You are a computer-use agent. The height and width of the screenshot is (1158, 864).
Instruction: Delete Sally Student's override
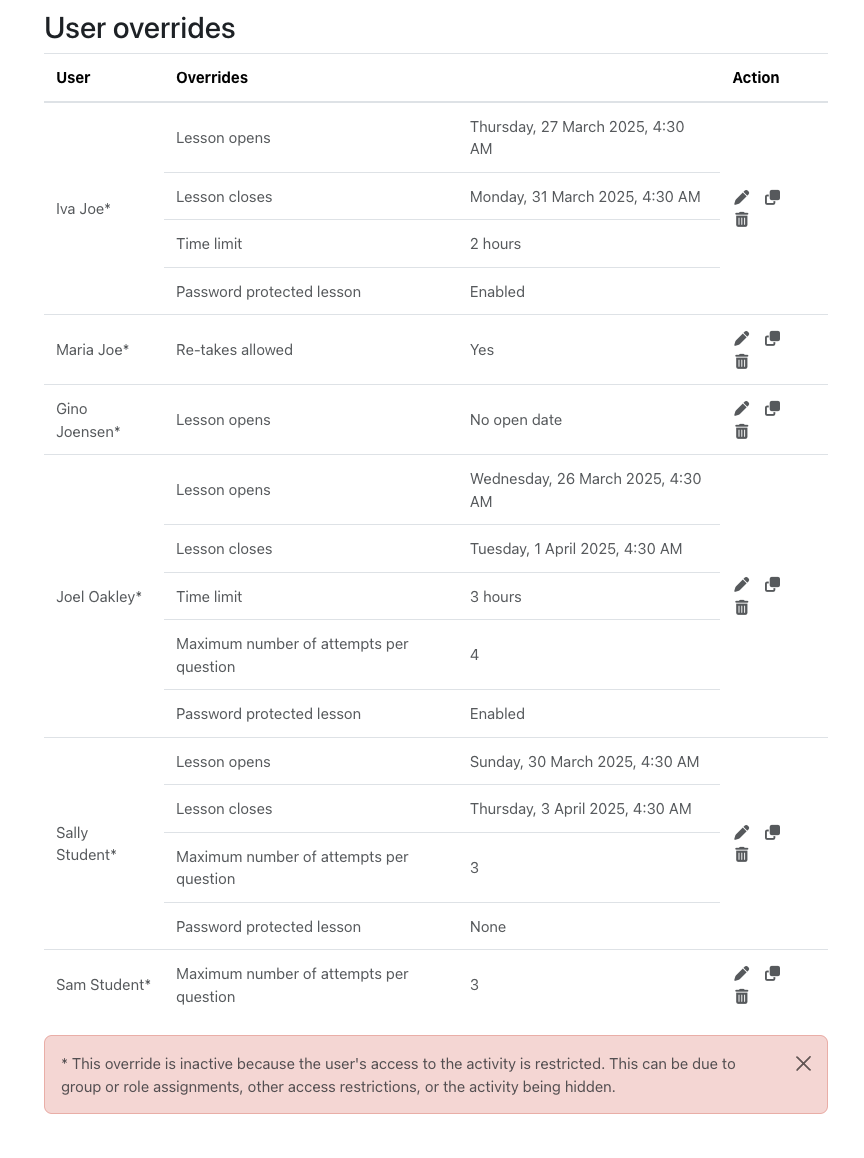[741, 855]
